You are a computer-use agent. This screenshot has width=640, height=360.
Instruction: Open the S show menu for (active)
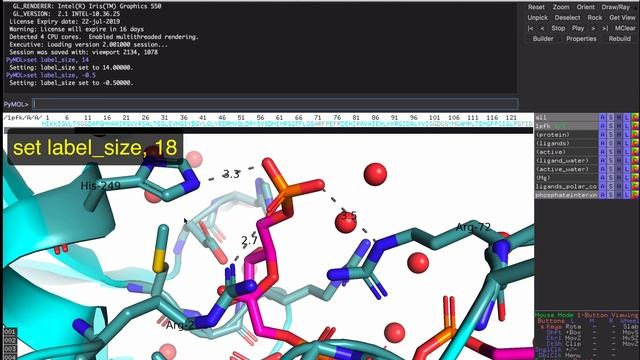pos(611,152)
